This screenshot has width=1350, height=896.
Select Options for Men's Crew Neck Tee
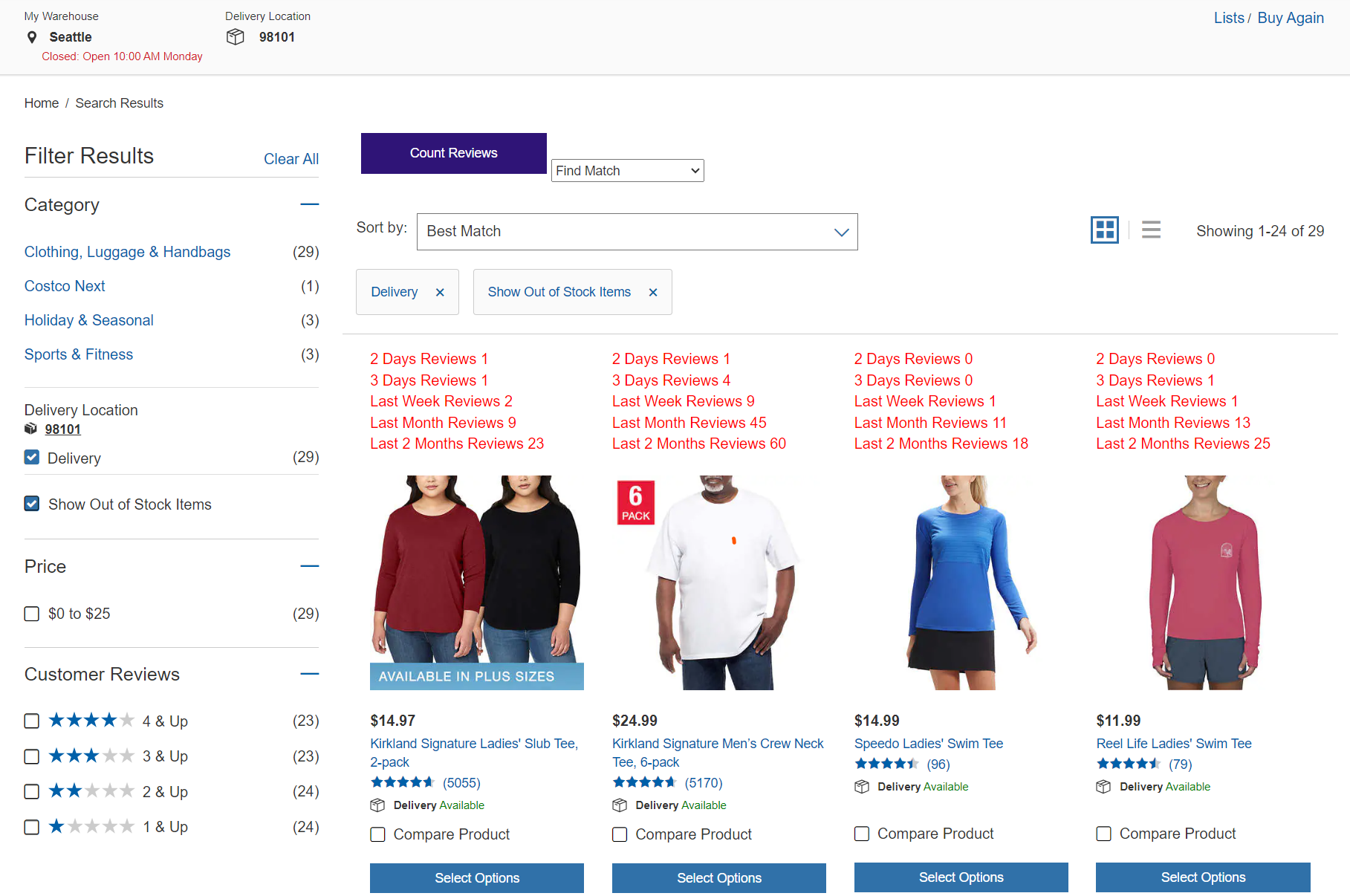[719, 878]
